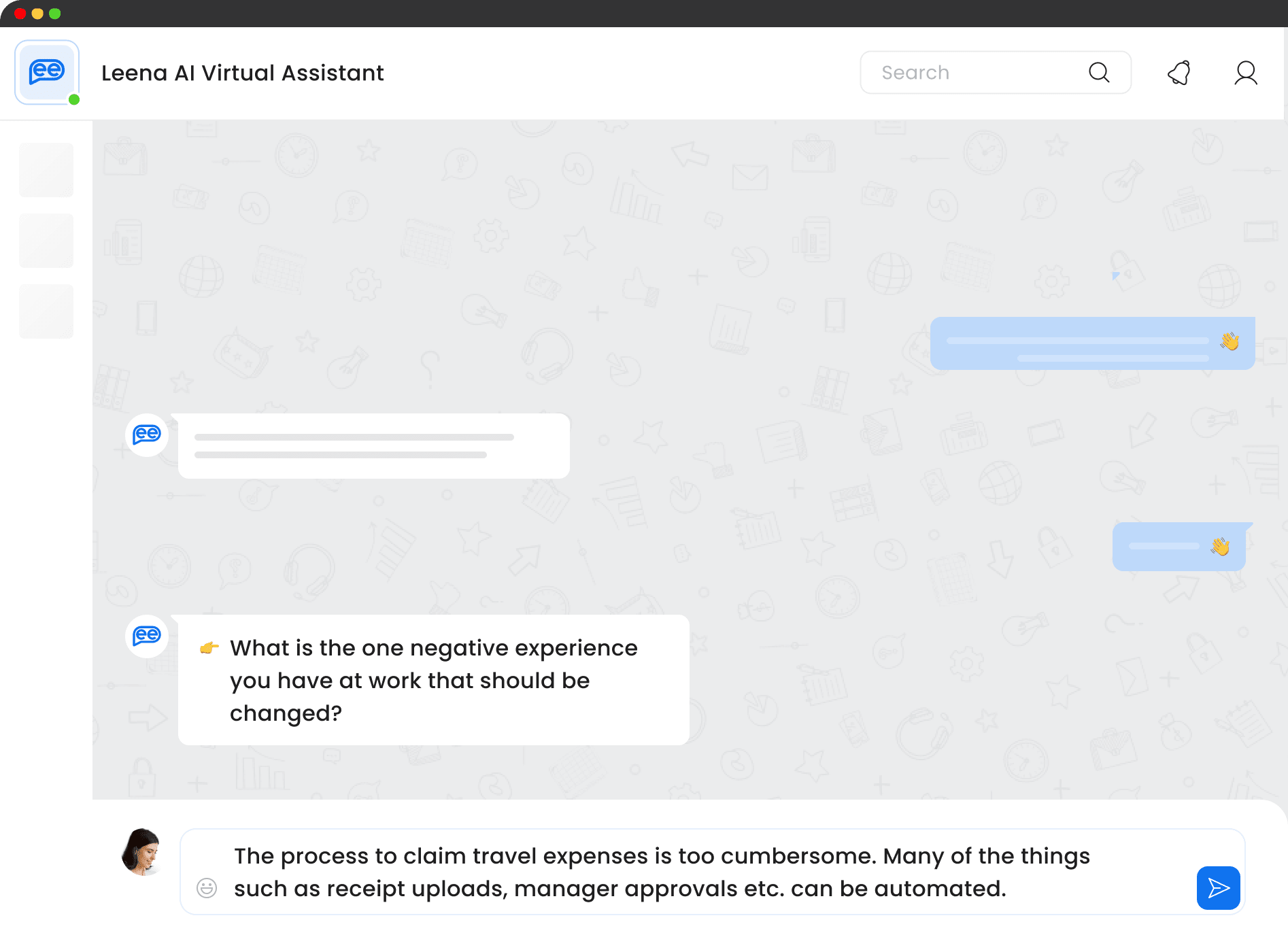Select the third sidebar placeholder item
Image resolution: width=1288 pixels, height=937 pixels.
coord(46,311)
